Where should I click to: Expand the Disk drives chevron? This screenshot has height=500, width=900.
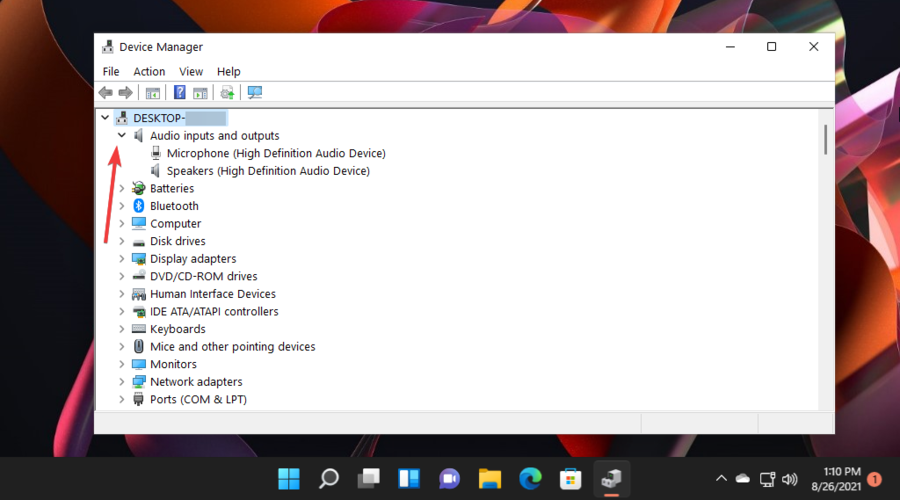(122, 241)
